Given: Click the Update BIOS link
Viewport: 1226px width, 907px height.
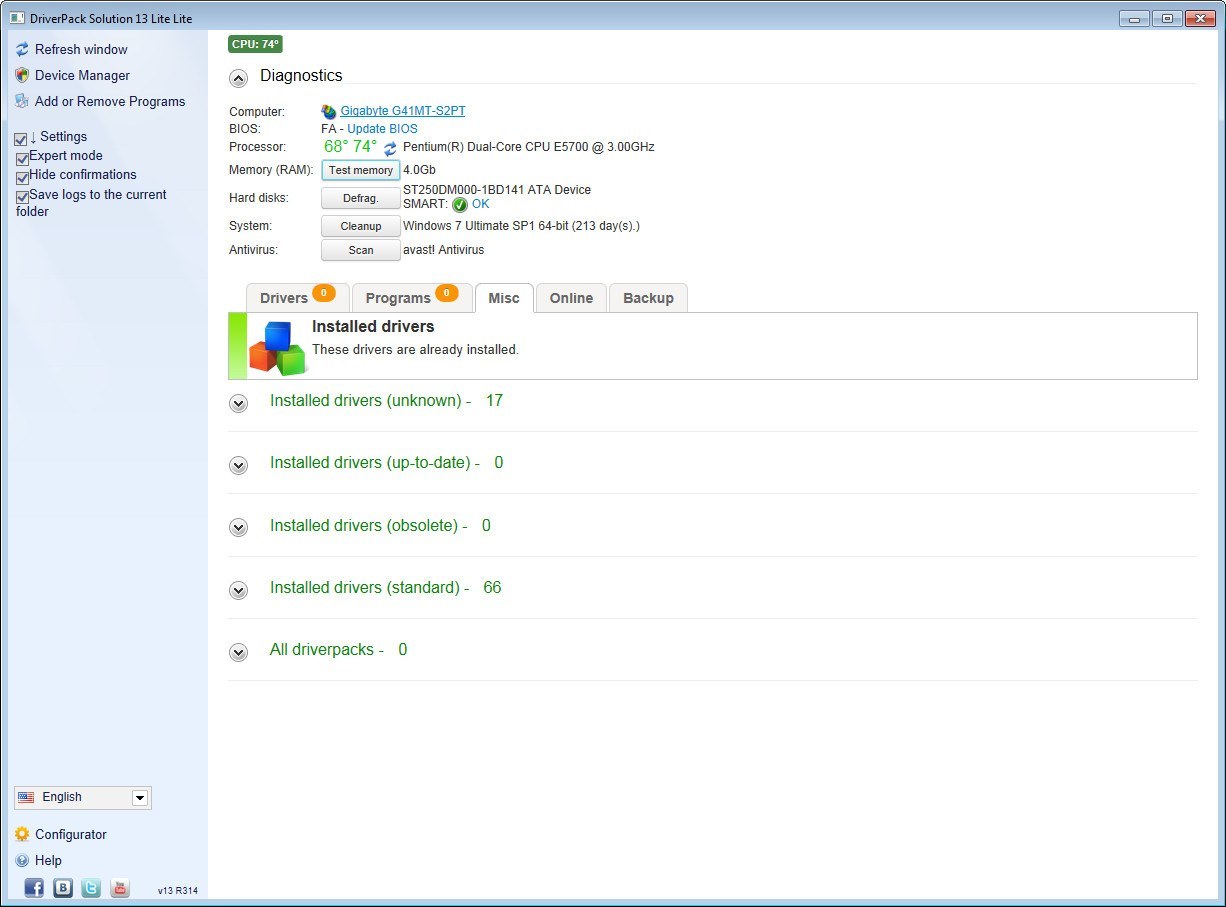Looking at the screenshot, I should click(382, 129).
